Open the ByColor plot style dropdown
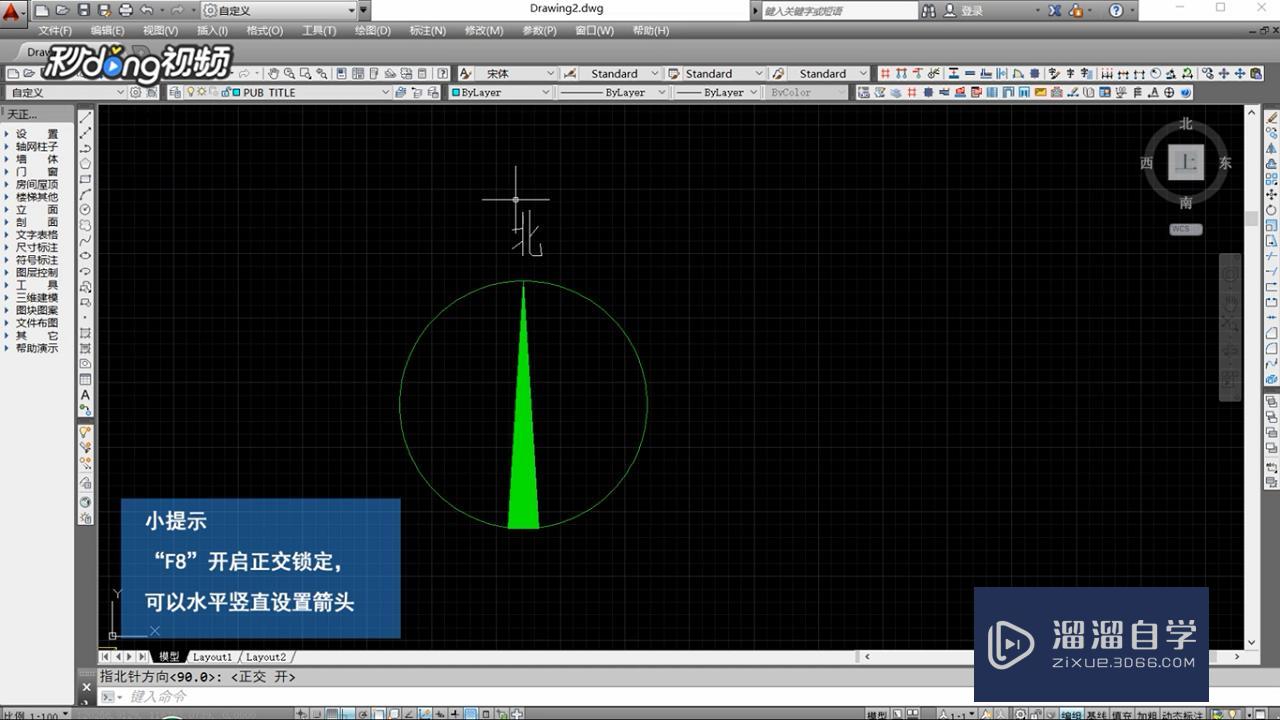 click(807, 92)
